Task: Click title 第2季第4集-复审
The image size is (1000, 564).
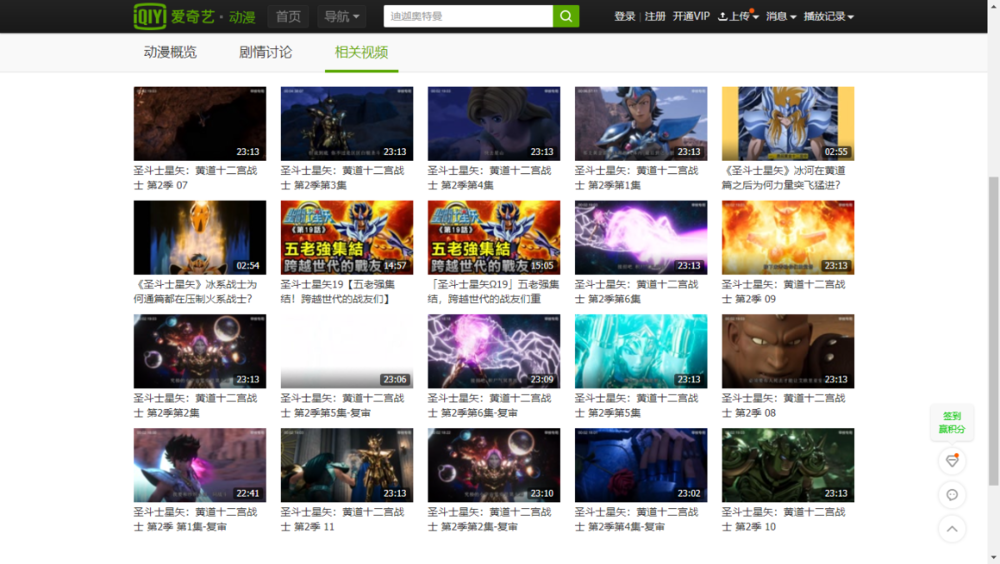Action: [636, 519]
